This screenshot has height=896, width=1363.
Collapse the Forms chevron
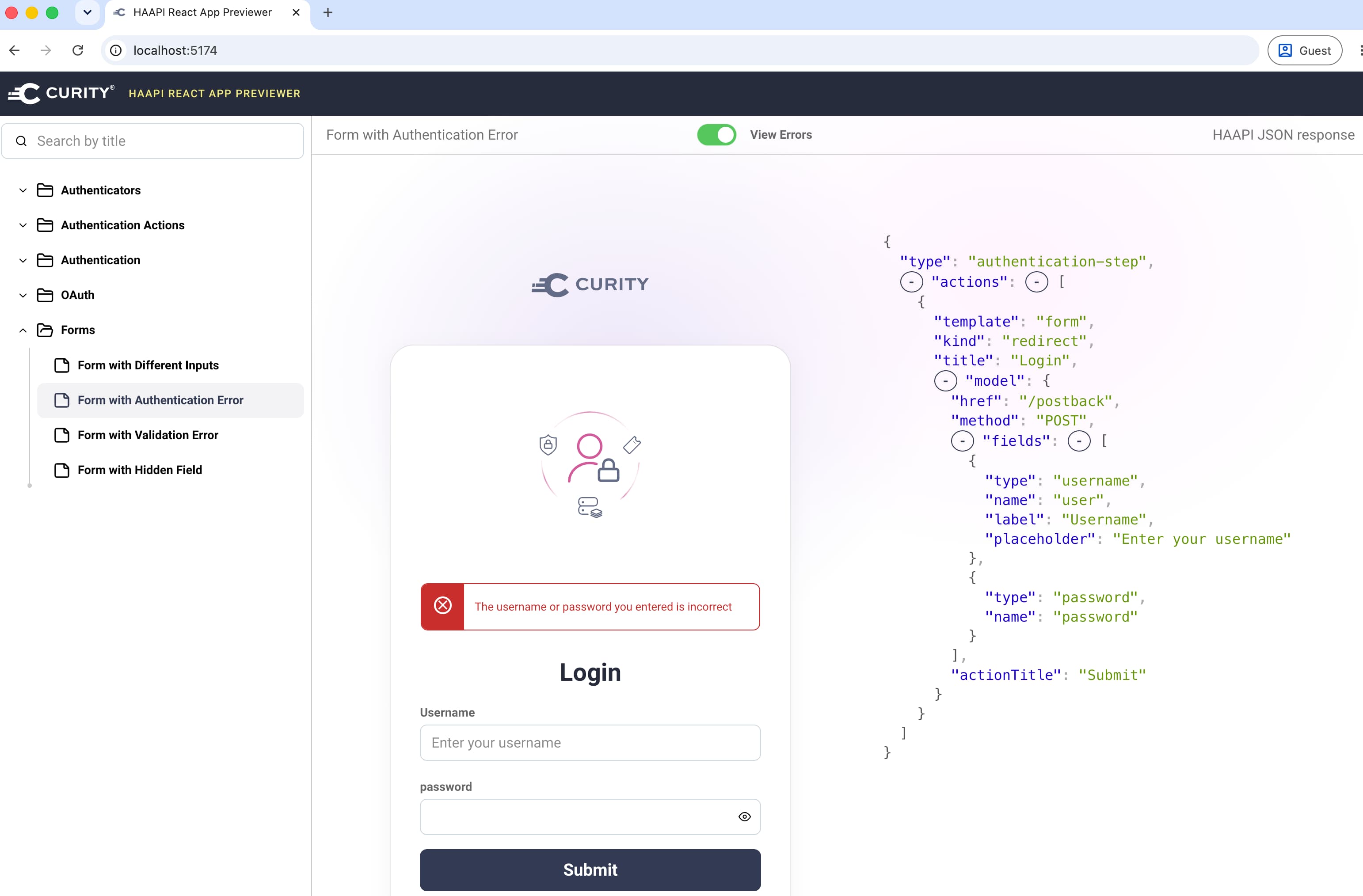pyautogui.click(x=23, y=330)
